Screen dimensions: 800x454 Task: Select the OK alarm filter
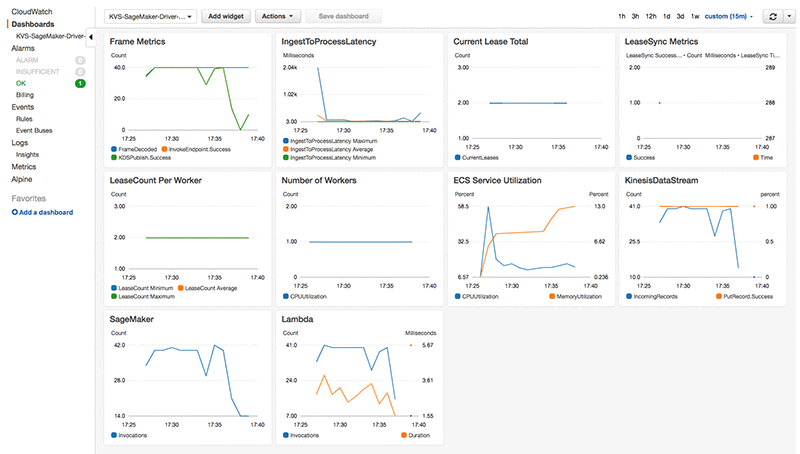21,84
